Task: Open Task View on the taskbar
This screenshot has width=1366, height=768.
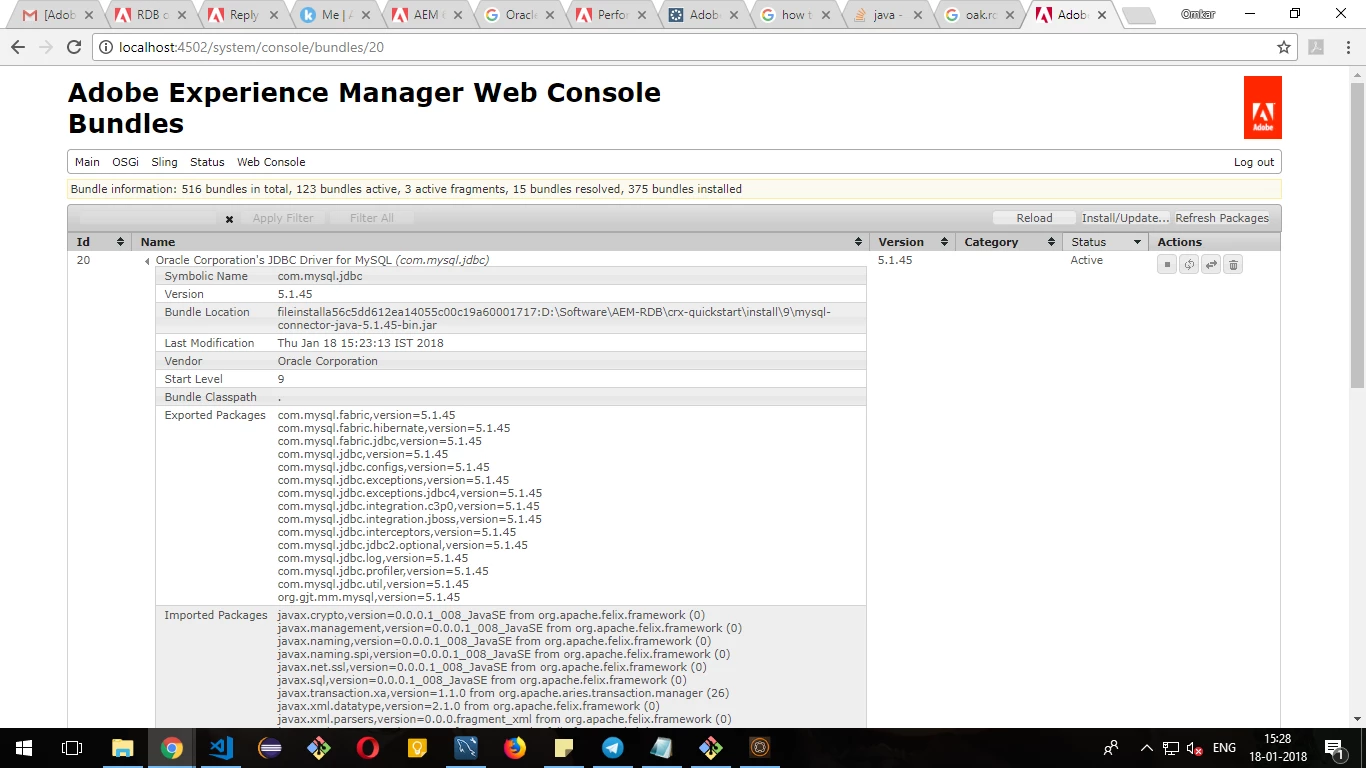Action: click(71, 747)
